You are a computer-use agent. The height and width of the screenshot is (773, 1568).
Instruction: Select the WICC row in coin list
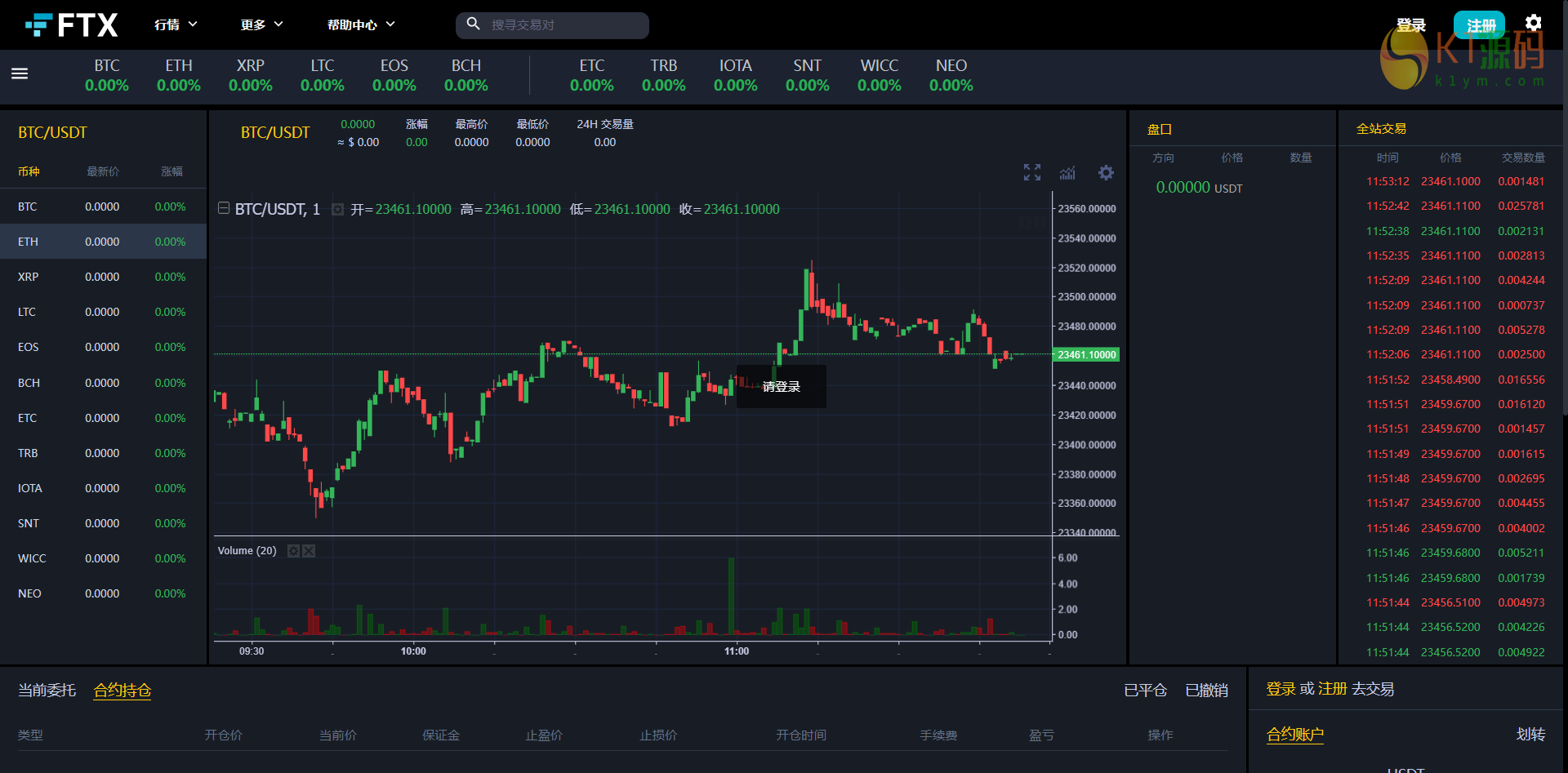(103, 558)
